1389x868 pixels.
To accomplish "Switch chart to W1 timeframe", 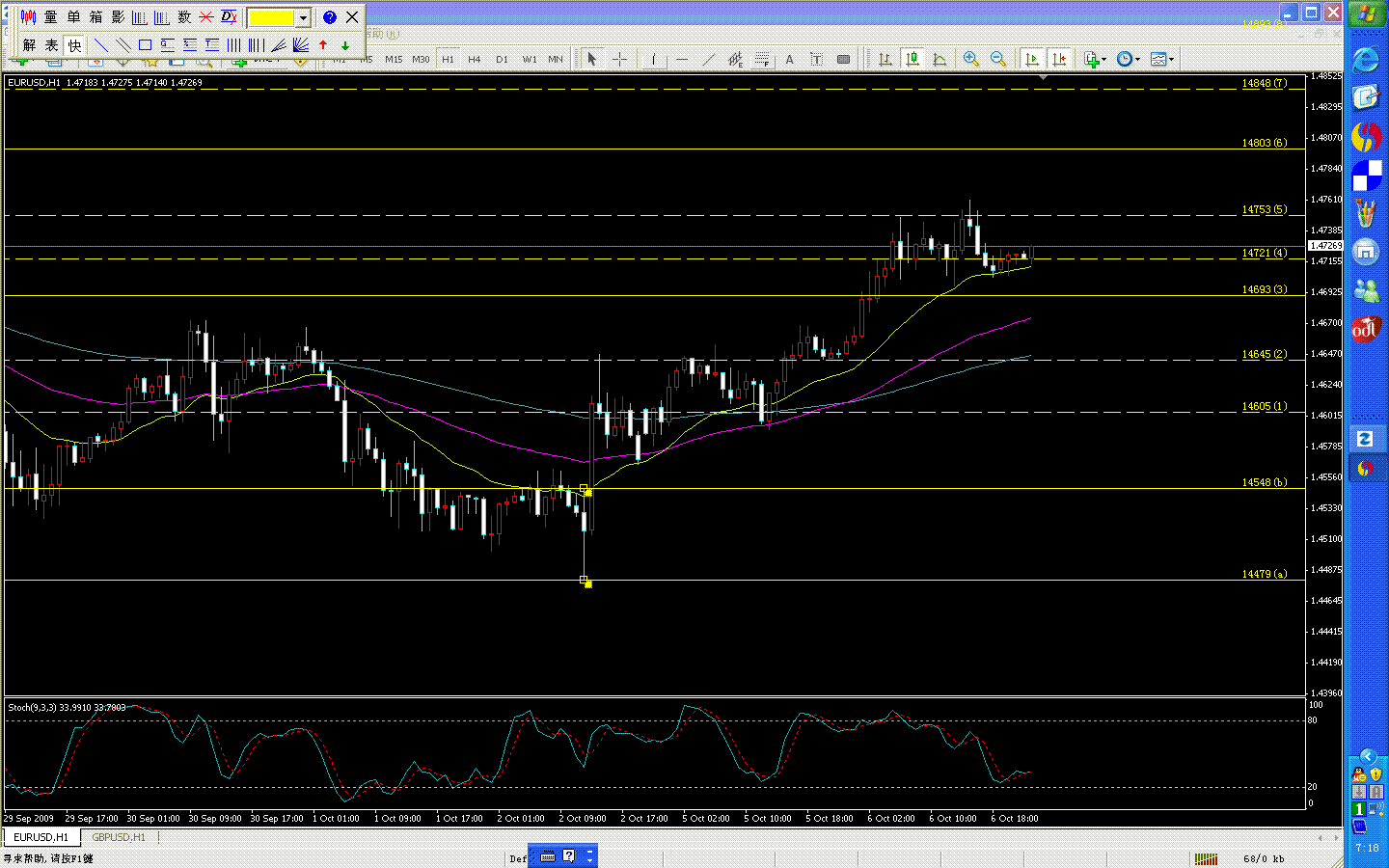I will pyautogui.click(x=530, y=60).
